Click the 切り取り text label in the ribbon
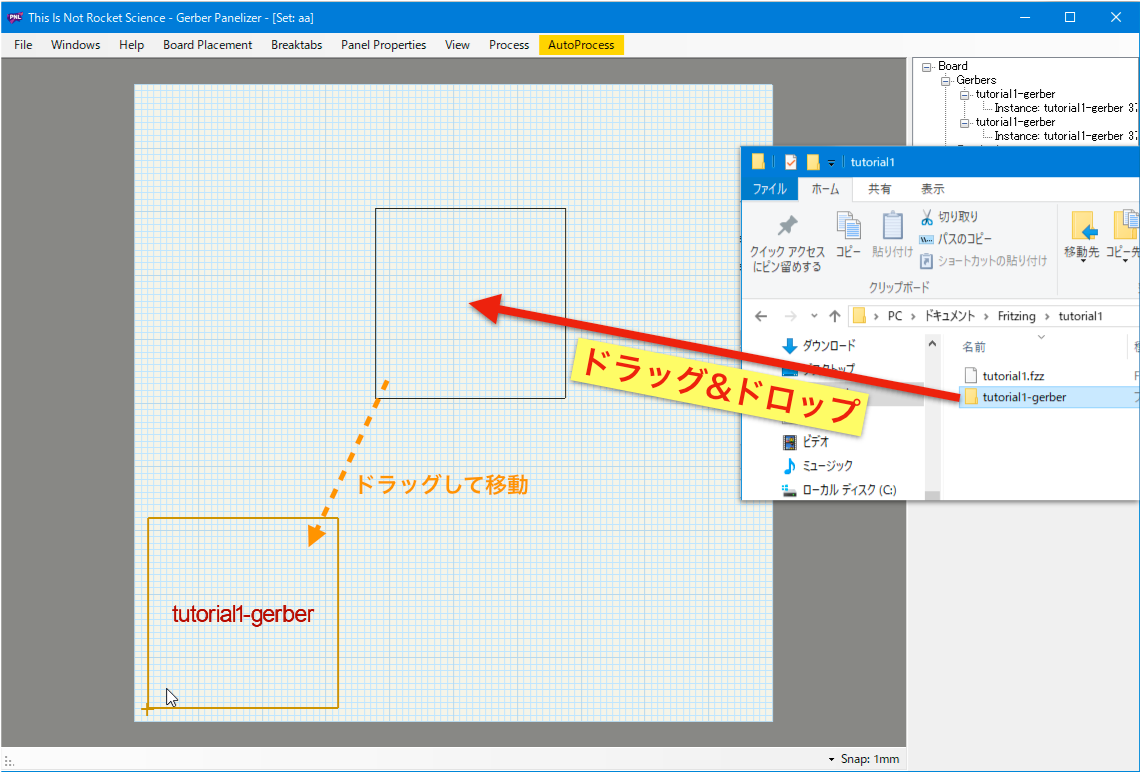1140x772 pixels. [x=958, y=217]
